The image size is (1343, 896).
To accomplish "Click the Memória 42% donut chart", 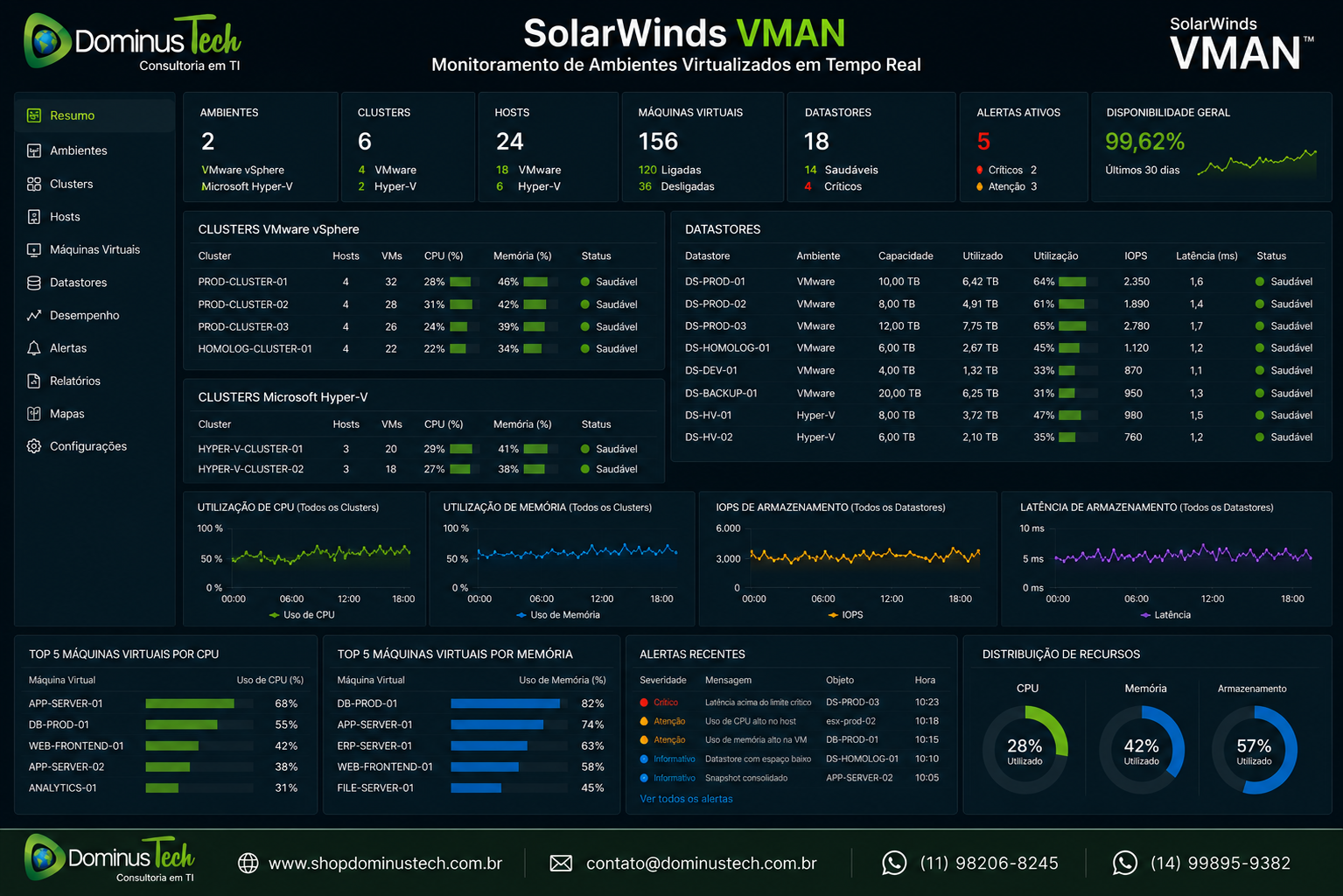I will (x=1141, y=750).
